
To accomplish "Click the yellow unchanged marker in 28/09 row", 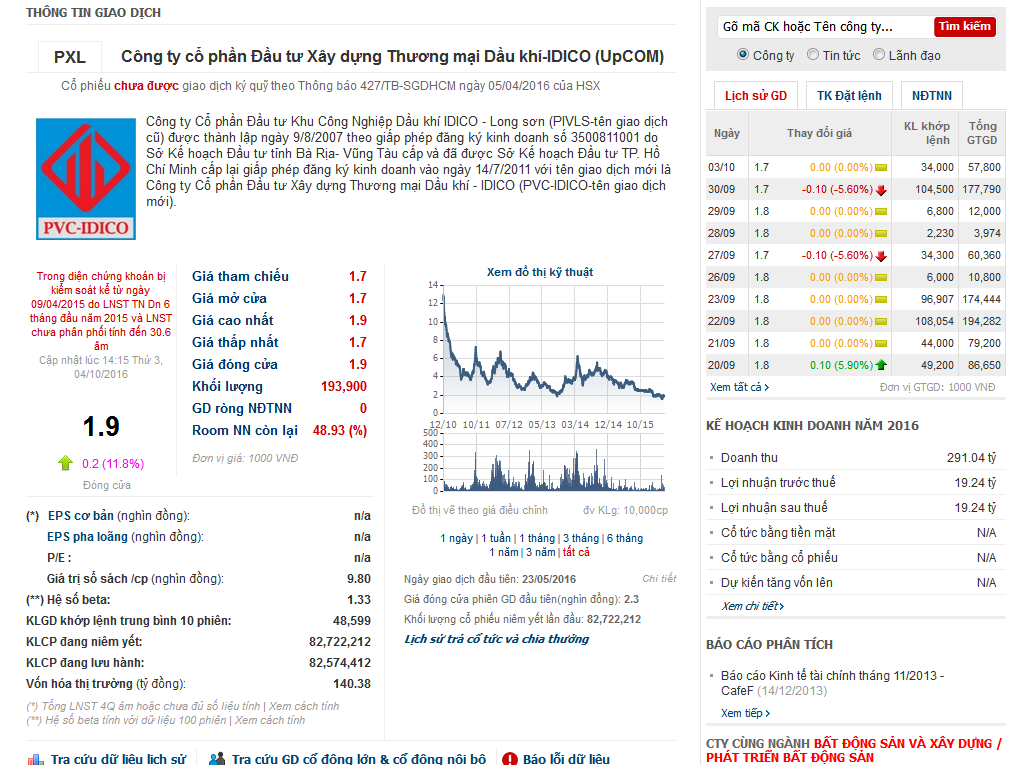I will [x=881, y=233].
